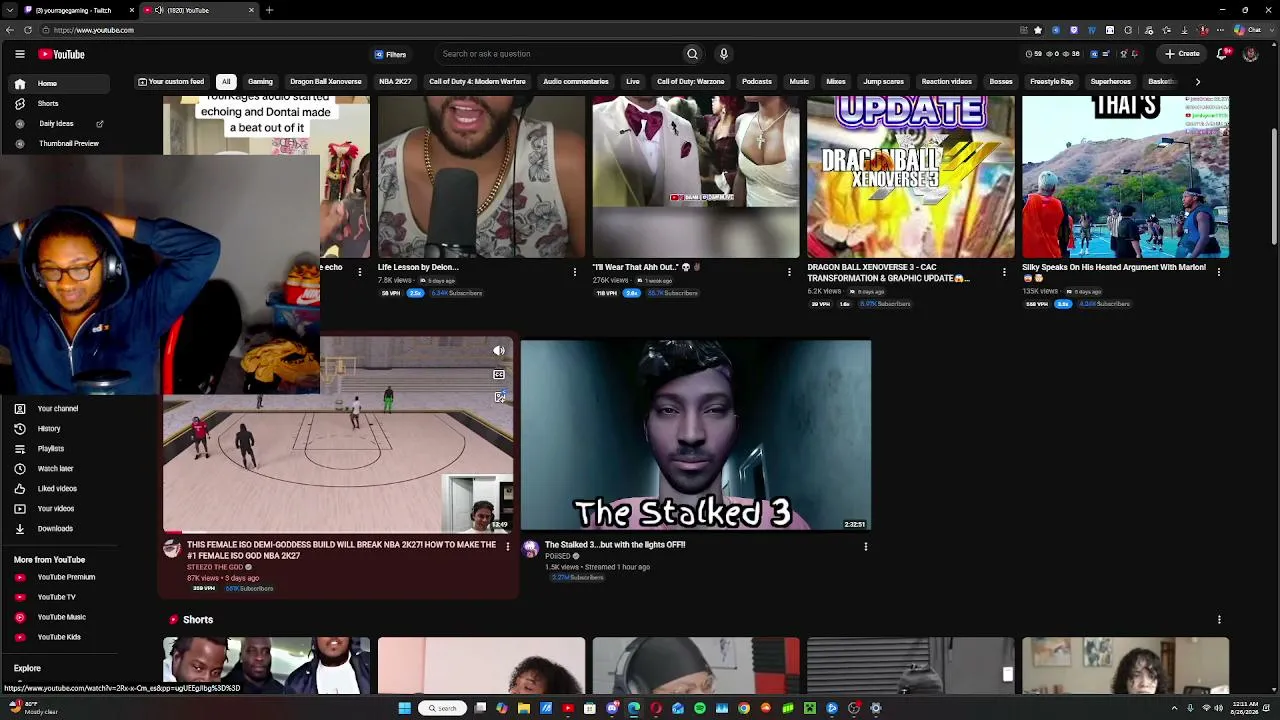1280x720 pixels.
Task: Click the Windows taskbar Search box
Action: click(442, 708)
